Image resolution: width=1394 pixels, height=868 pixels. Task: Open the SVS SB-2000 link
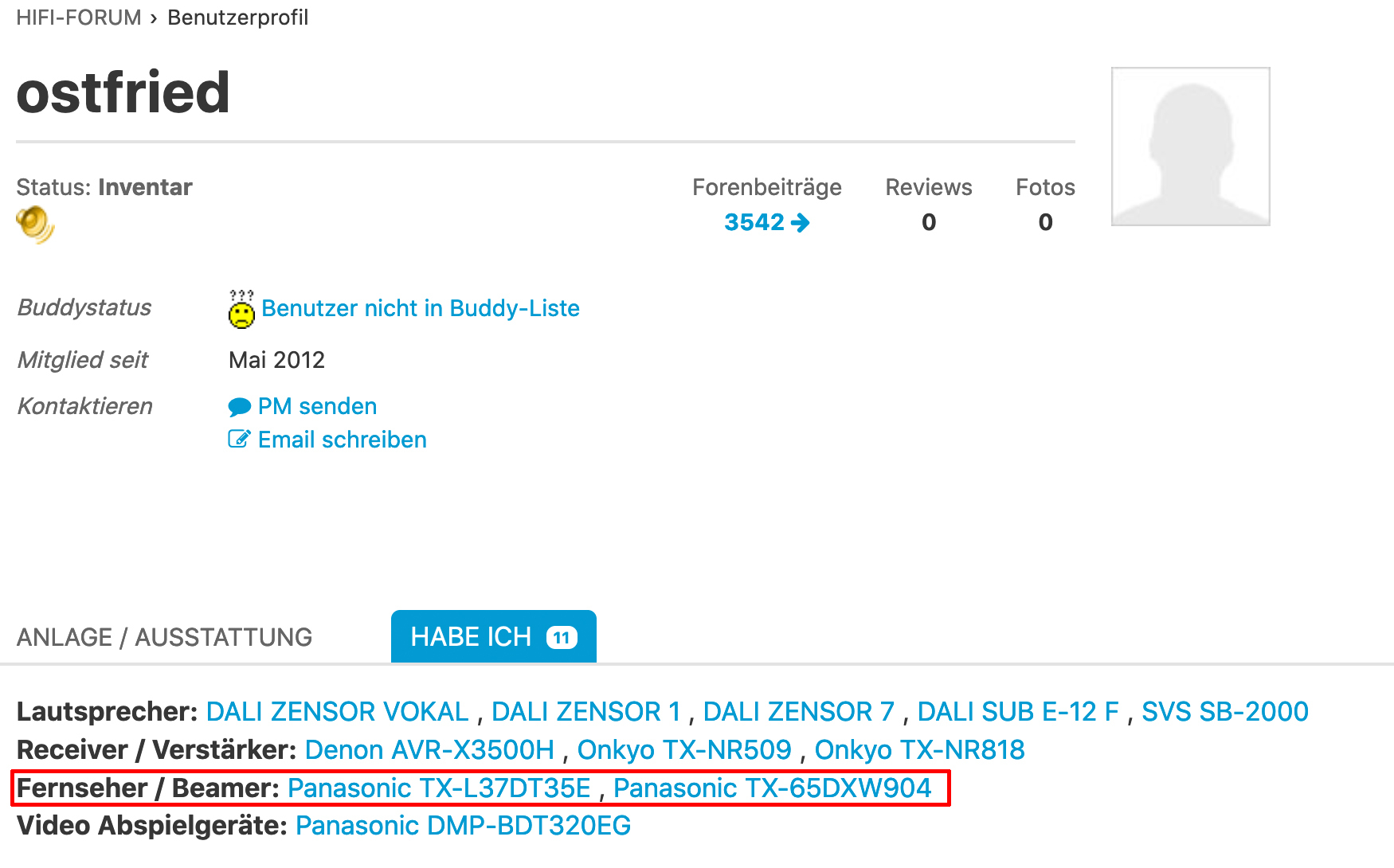click(1224, 711)
